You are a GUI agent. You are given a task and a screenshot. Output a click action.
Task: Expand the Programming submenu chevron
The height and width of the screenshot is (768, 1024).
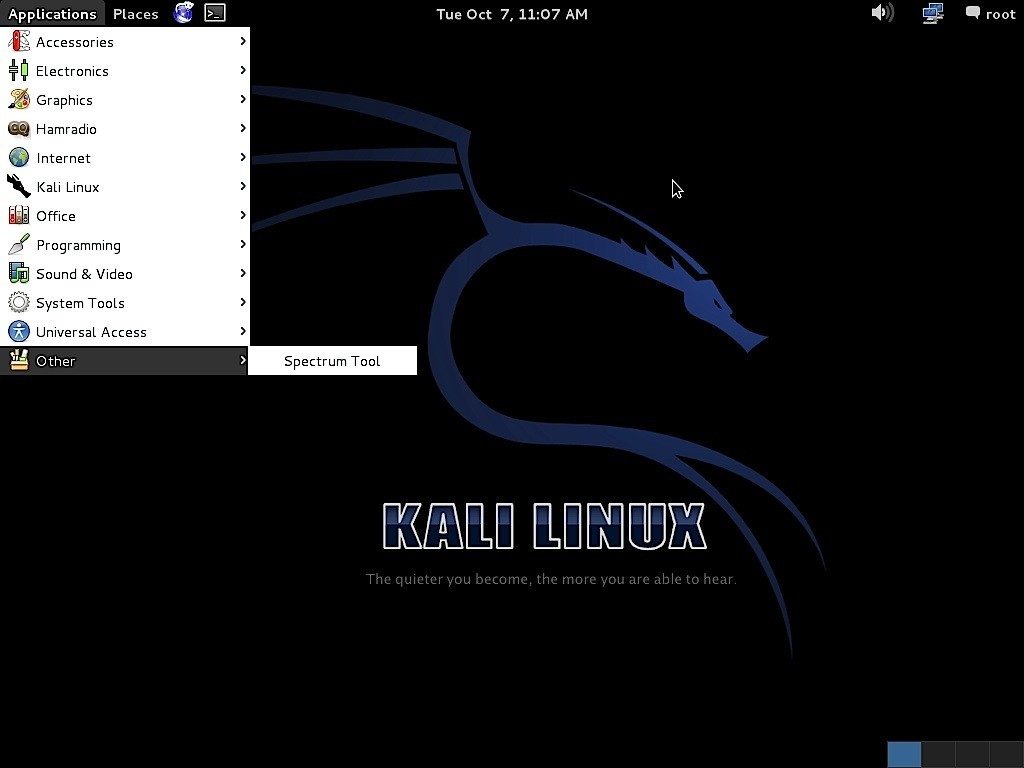pyautogui.click(x=242, y=244)
